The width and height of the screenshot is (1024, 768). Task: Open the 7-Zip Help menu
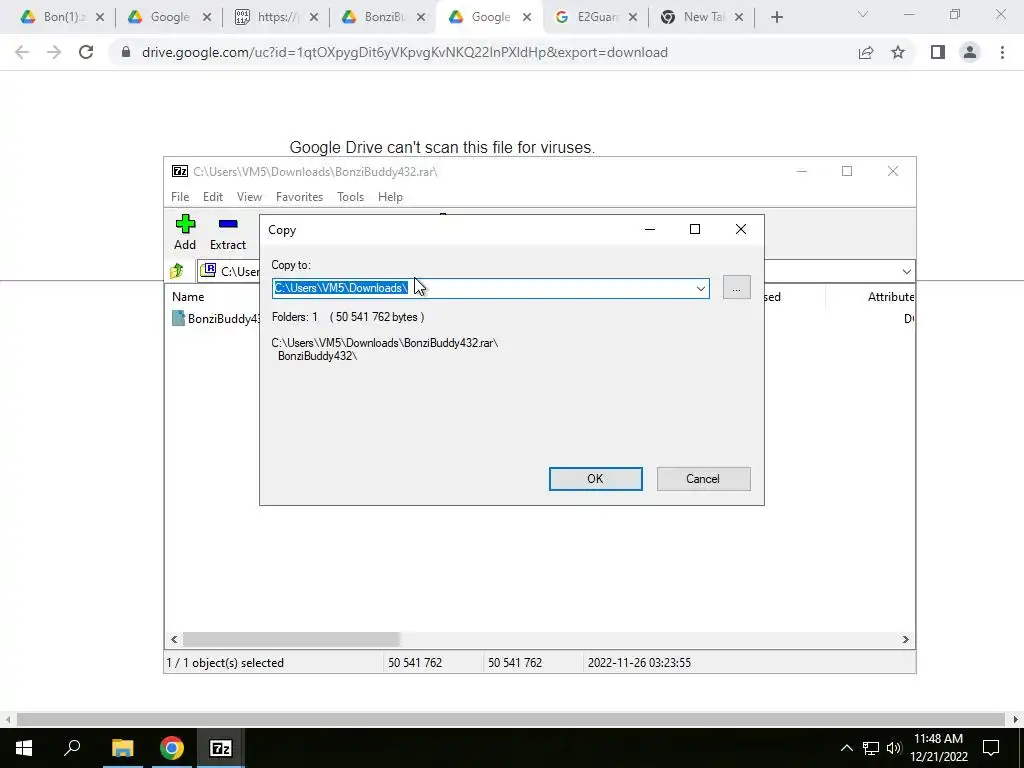390,197
